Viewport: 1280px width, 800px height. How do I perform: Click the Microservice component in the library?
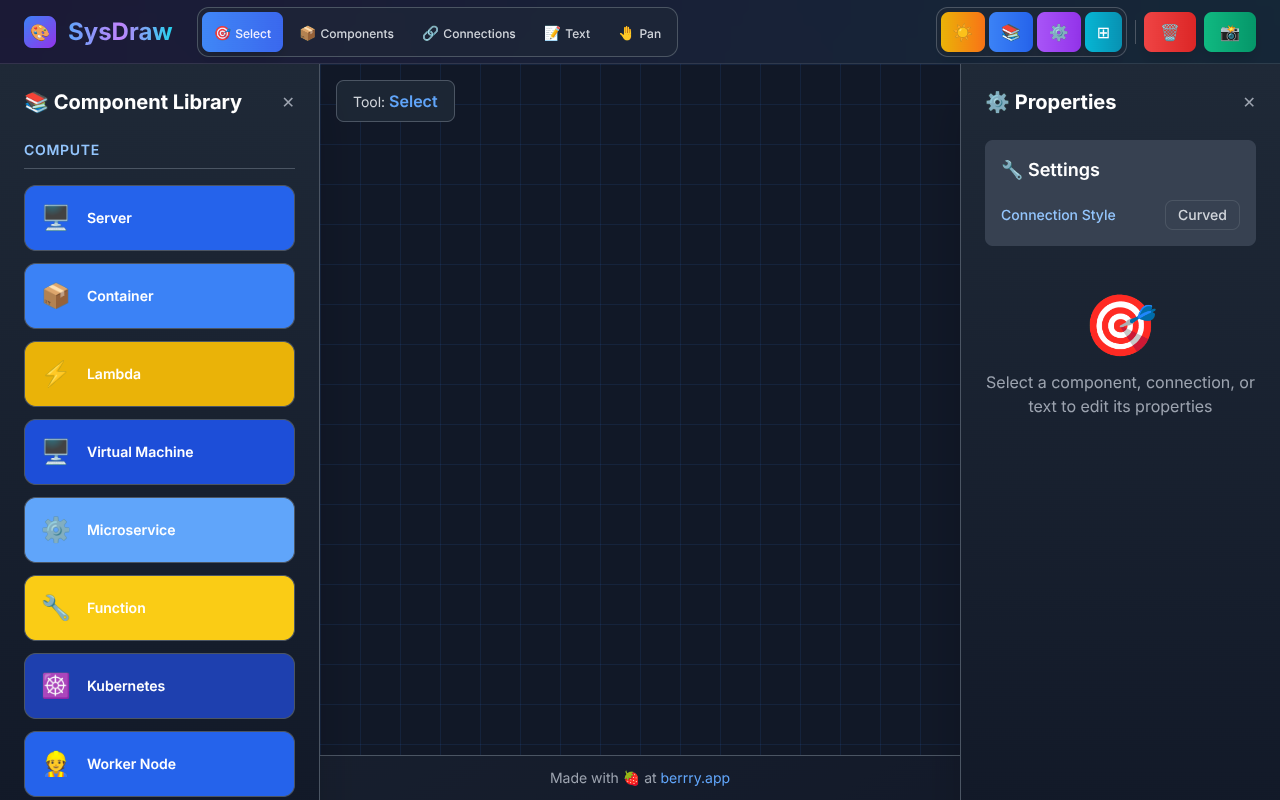pyautogui.click(x=159, y=530)
